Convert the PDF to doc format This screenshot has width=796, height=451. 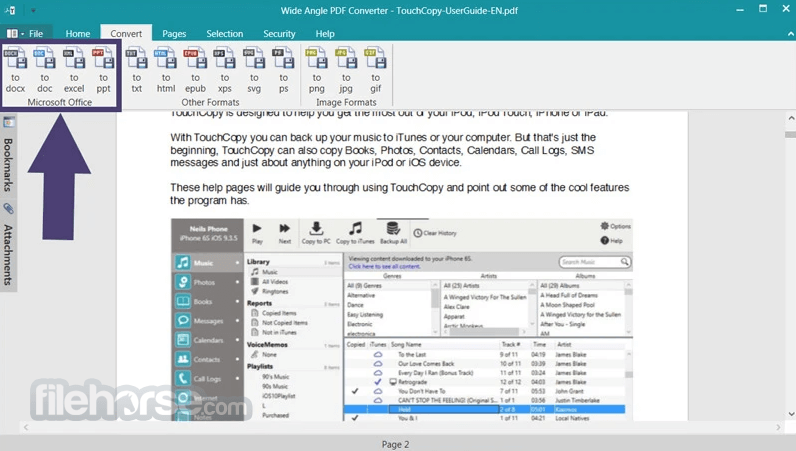coord(45,70)
